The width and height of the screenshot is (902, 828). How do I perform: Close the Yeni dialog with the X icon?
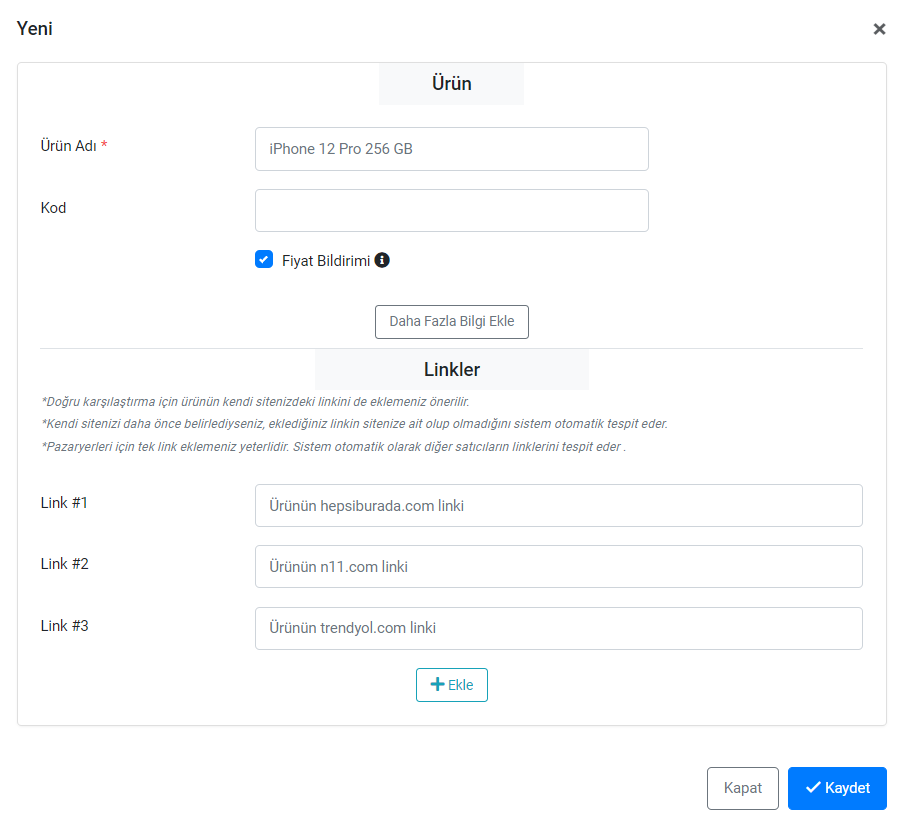[x=879, y=29]
